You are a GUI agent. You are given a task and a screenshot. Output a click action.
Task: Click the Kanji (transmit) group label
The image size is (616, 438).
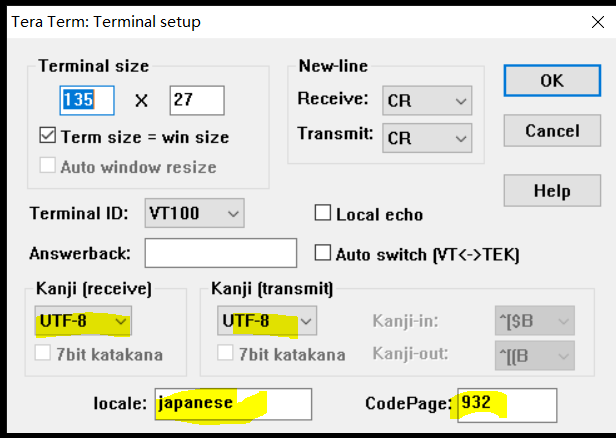point(272,289)
